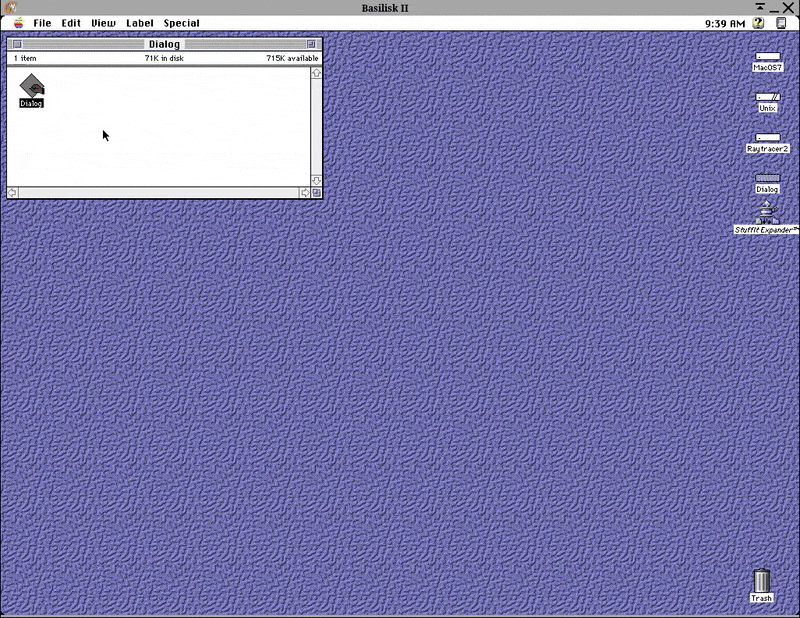Screen dimensions: 800x618
Task: Open the Label menu
Action: (x=140, y=23)
